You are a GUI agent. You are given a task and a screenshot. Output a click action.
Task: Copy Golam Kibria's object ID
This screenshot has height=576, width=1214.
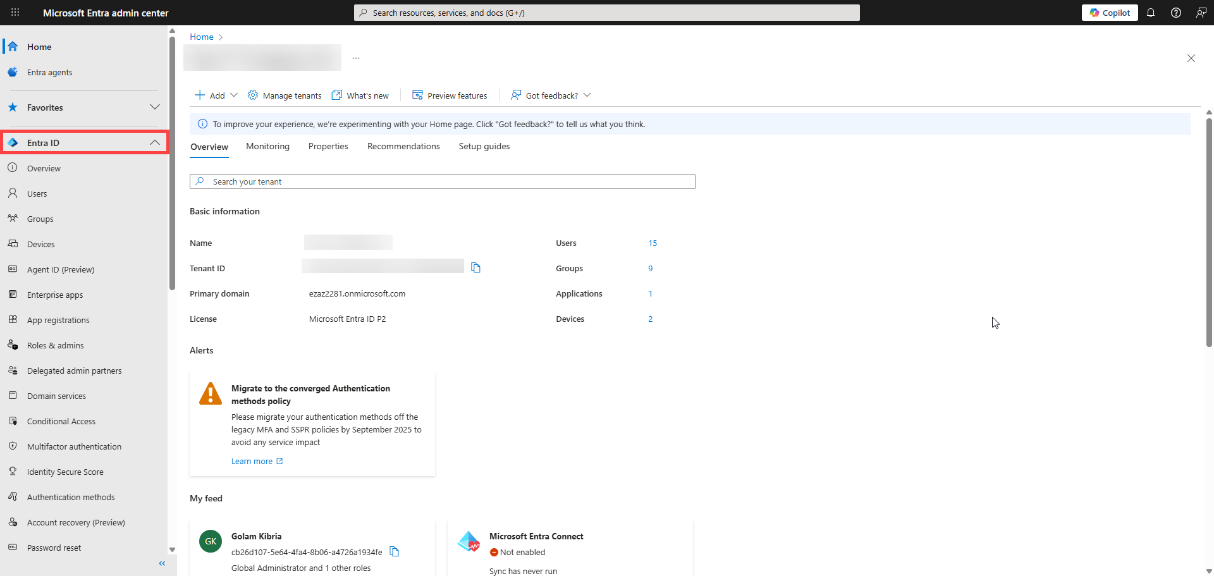coord(394,552)
